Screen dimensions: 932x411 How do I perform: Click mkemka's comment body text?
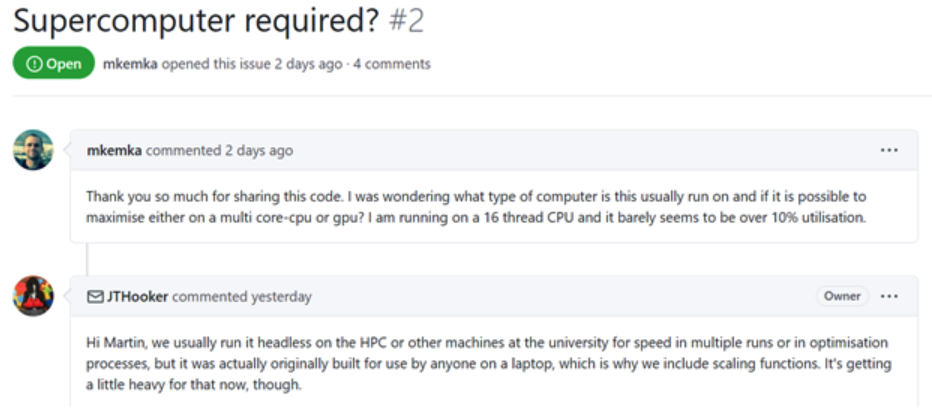tap(470, 206)
